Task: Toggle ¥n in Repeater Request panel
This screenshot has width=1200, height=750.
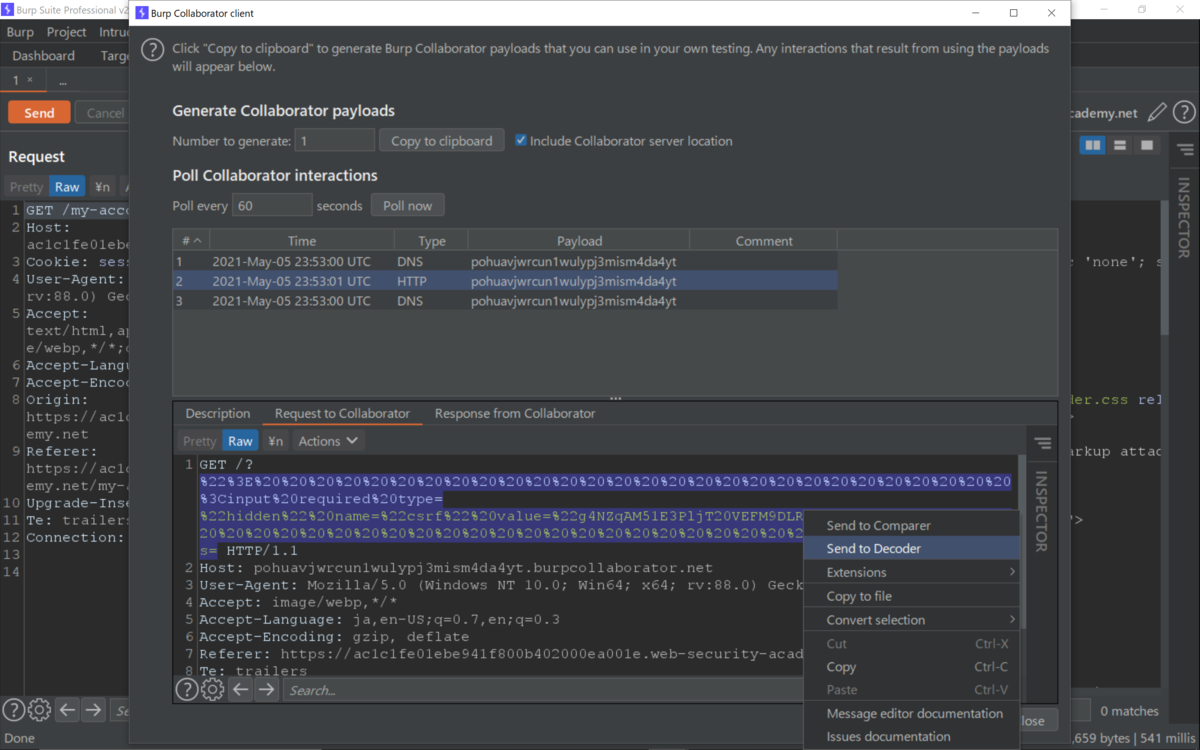Action: 102,187
